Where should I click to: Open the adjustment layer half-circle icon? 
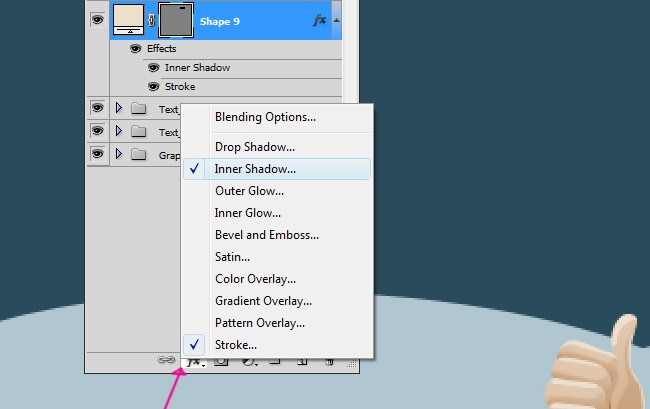(249, 363)
